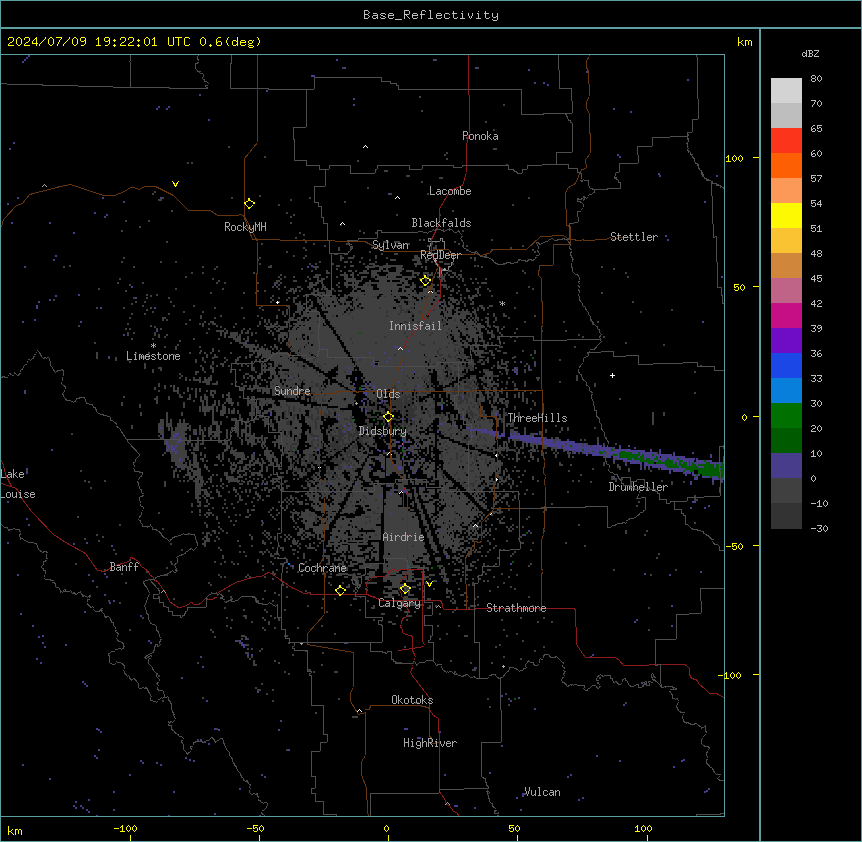Select the bright green 20-30 dBZ swatch
Screen dimensions: 862x842
[786, 416]
